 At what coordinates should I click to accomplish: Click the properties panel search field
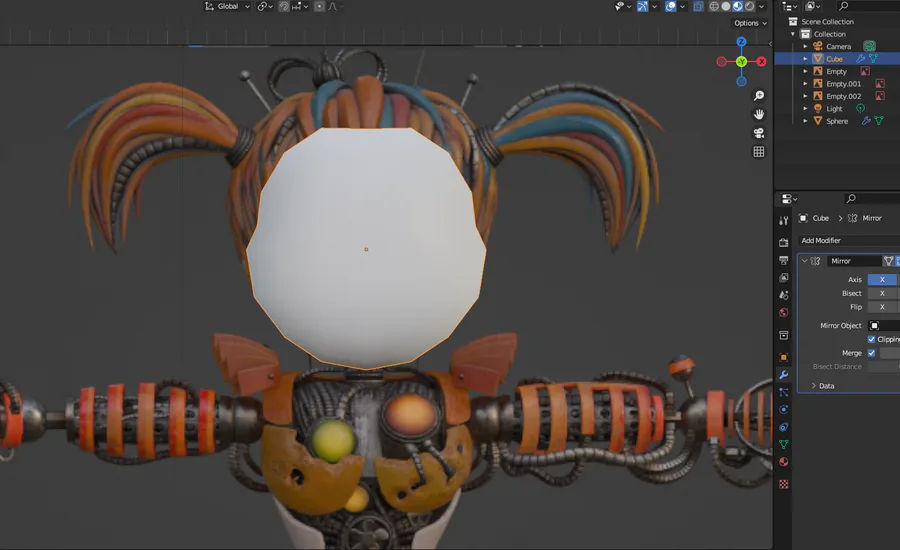[x=872, y=199]
